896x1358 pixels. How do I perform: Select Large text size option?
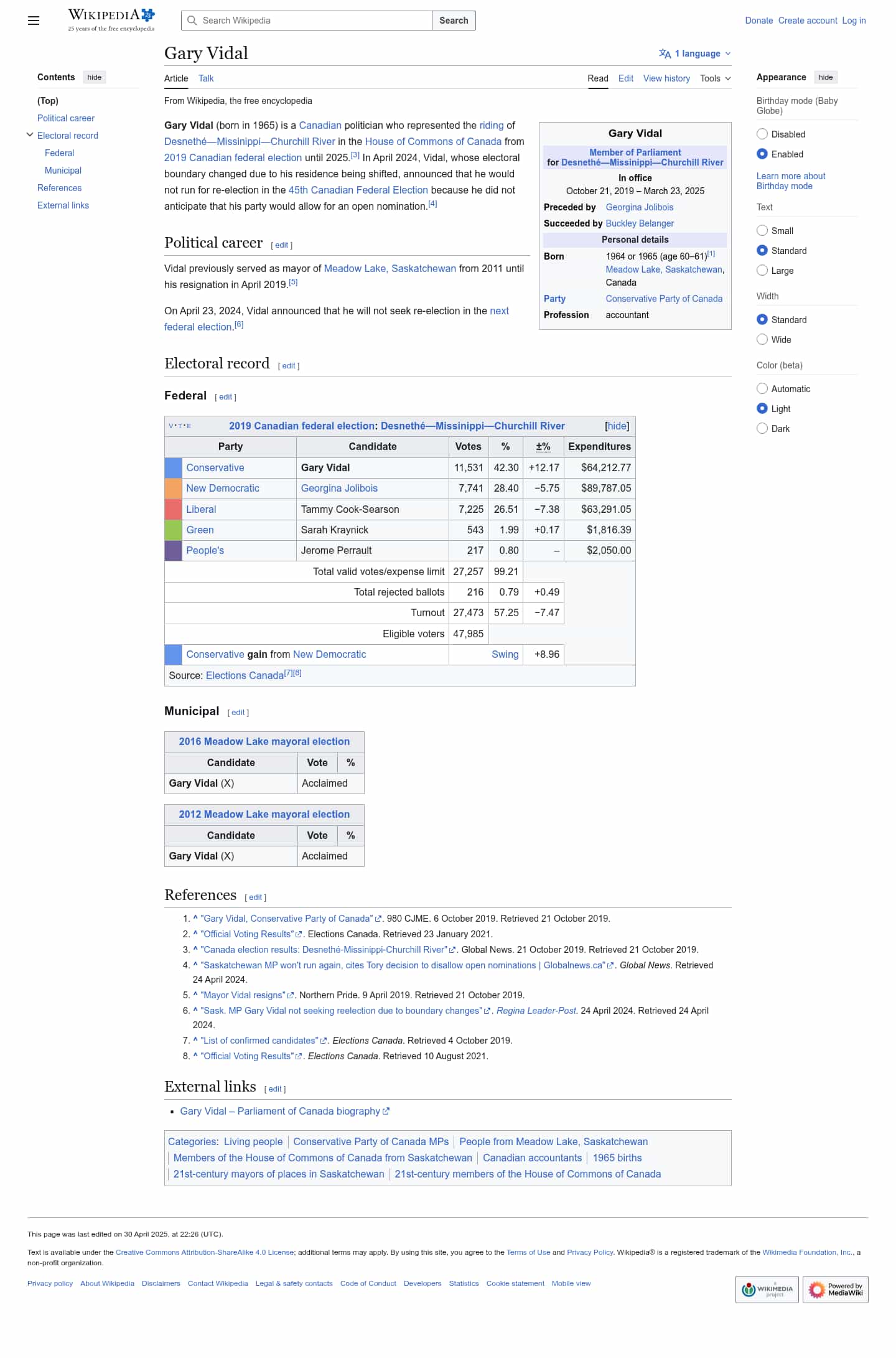pos(762,270)
